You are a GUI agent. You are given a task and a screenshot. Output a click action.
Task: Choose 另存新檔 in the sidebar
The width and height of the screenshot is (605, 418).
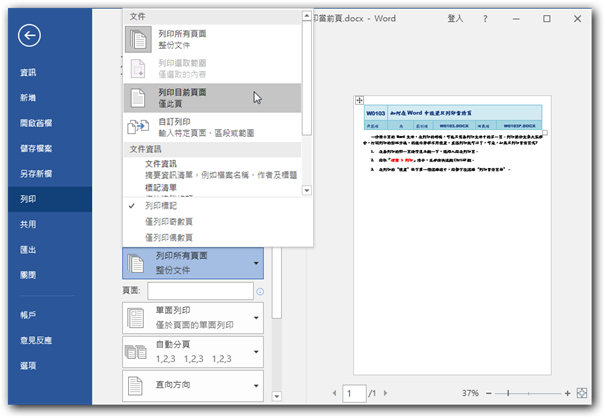36,174
